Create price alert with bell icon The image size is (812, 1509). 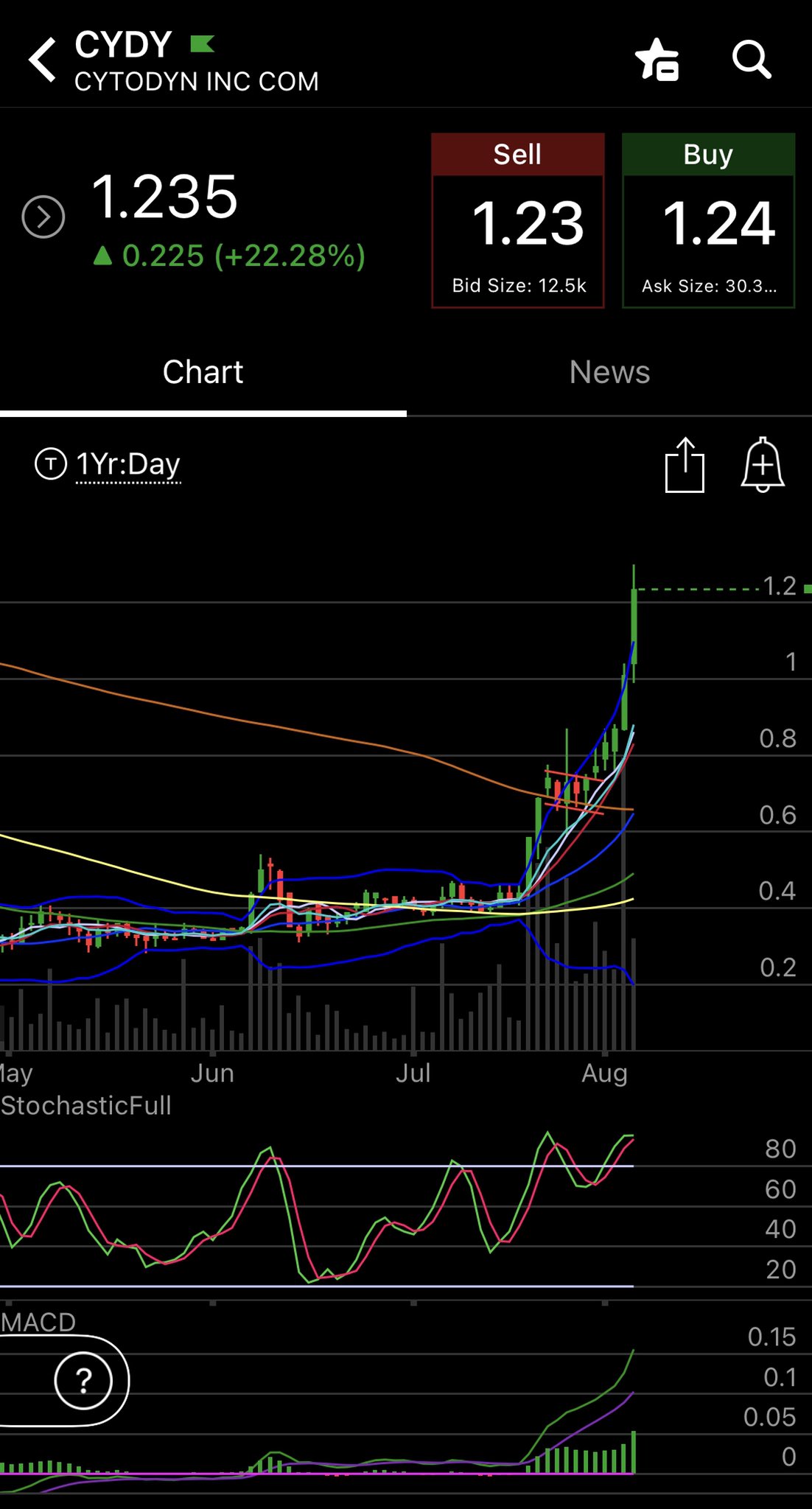click(763, 464)
